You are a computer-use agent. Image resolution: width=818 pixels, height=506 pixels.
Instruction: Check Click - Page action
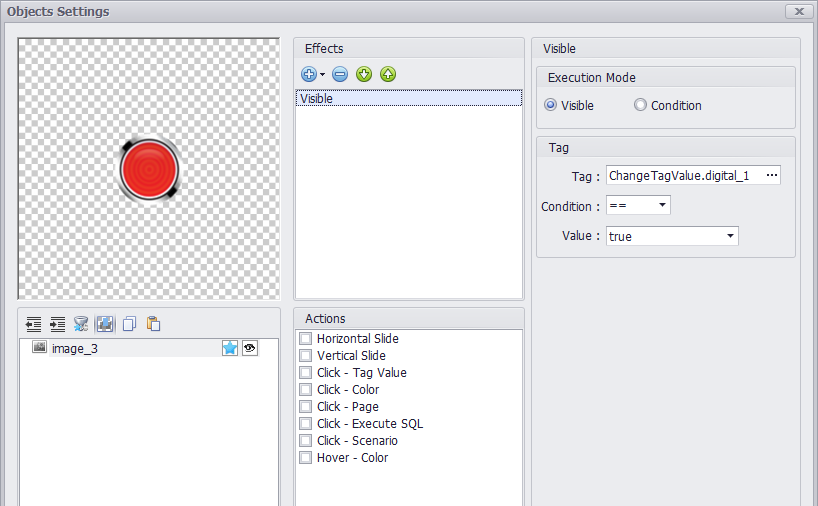306,406
